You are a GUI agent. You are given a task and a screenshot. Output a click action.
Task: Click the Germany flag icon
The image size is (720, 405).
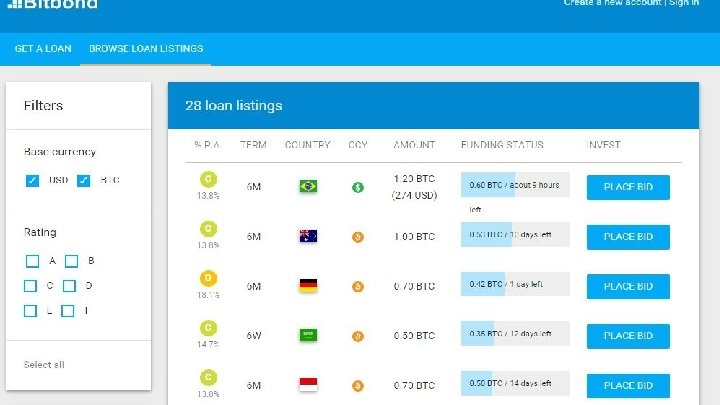[x=308, y=286]
